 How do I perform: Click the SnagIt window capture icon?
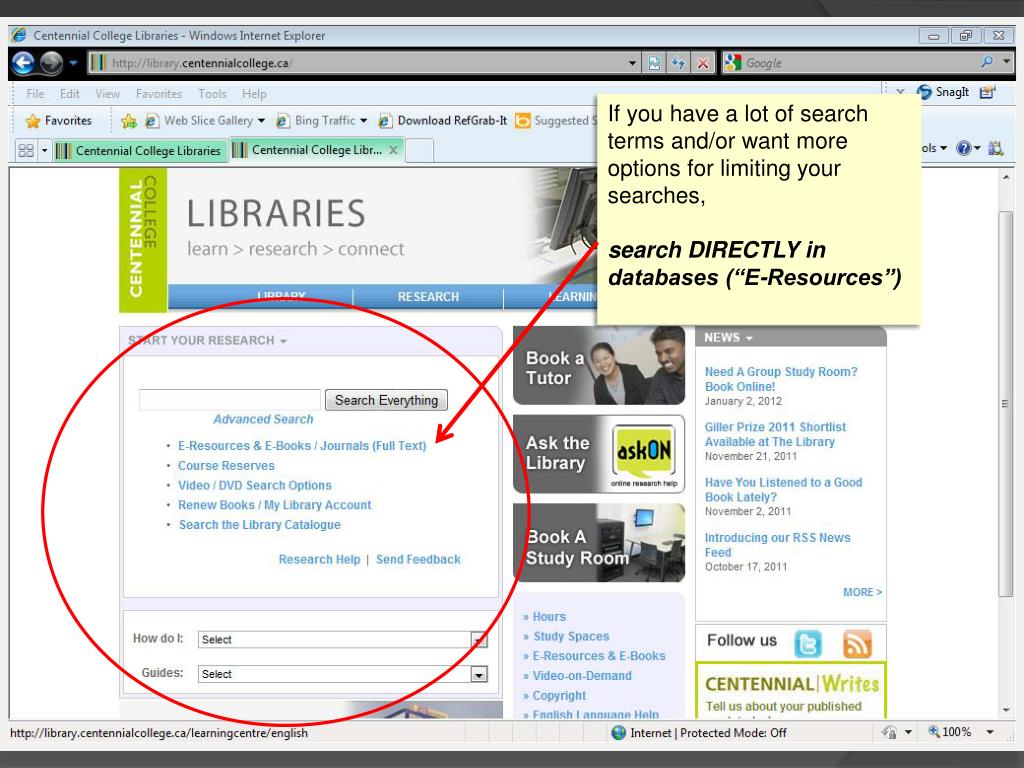(987, 92)
